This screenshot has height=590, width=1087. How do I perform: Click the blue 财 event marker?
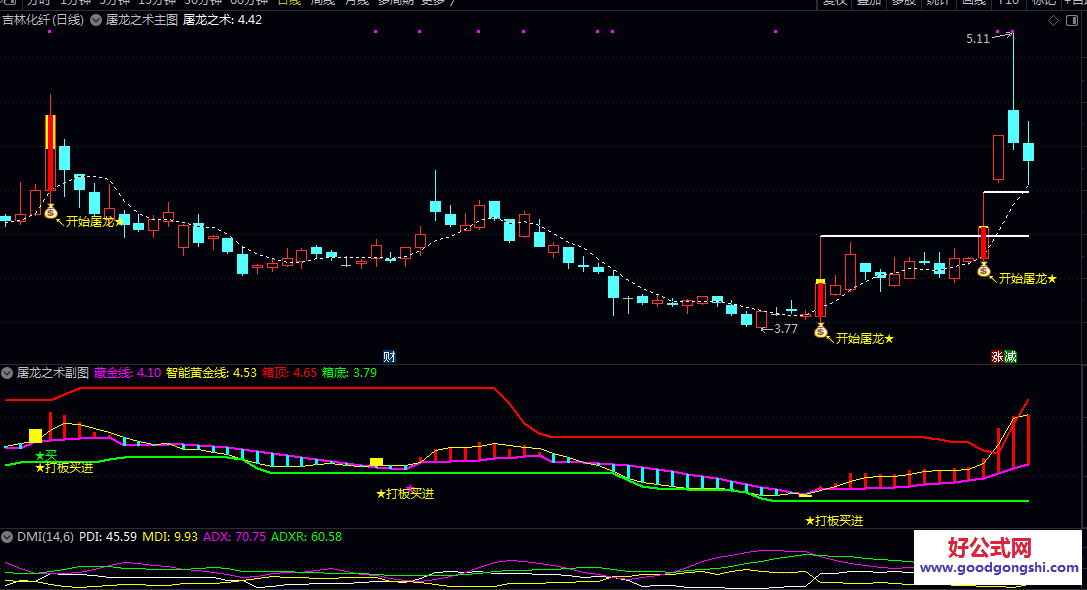point(389,356)
